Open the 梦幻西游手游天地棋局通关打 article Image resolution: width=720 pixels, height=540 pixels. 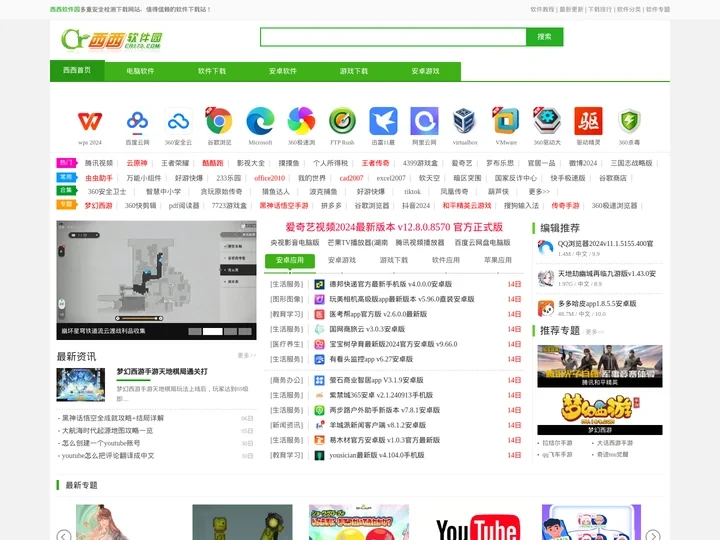tap(162, 371)
